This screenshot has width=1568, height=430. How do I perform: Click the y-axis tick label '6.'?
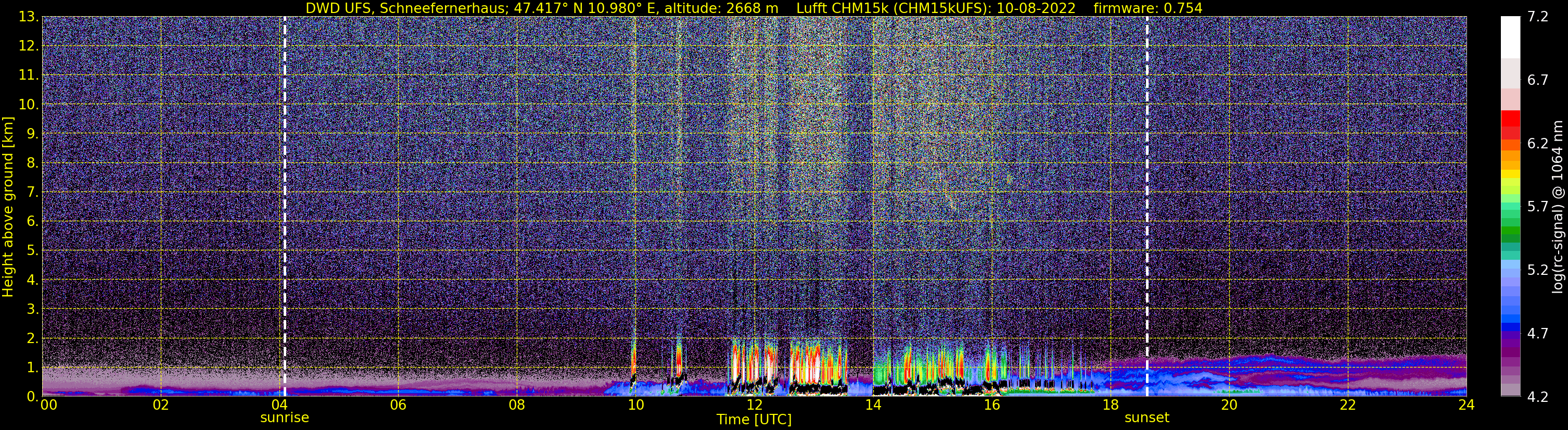click(x=32, y=222)
